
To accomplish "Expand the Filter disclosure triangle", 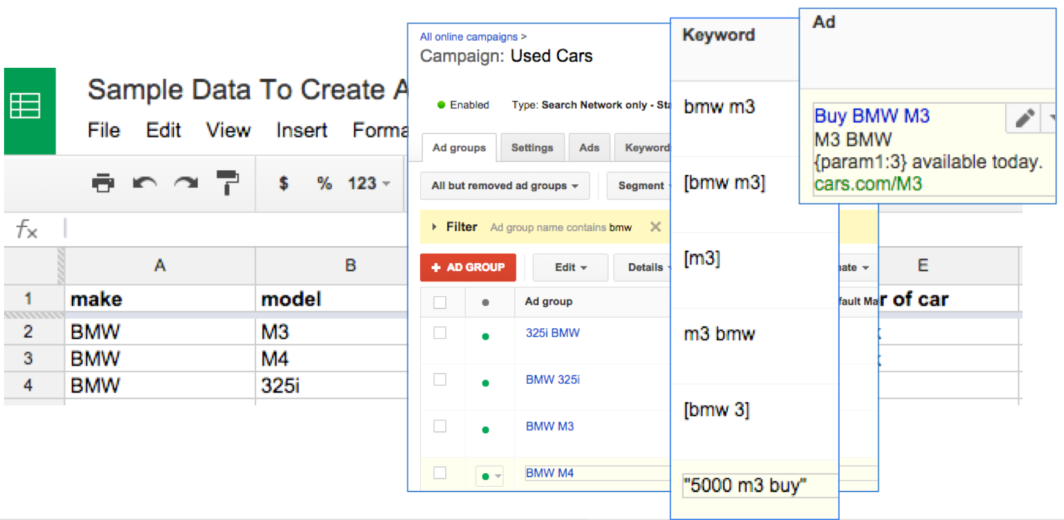I will tap(434, 227).
